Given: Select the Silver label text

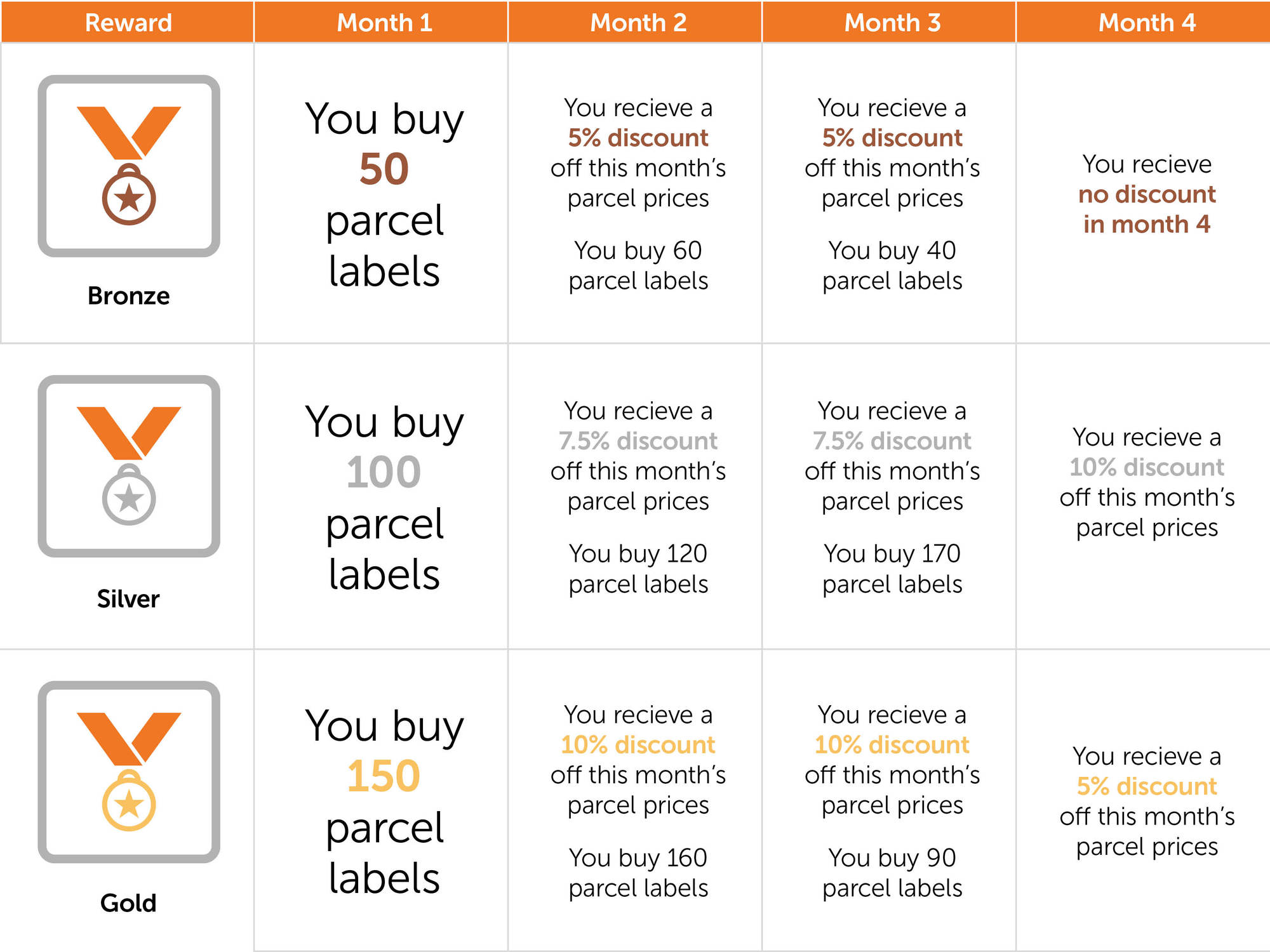Looking at the screenshot, I should pyautogui.click(x=128, y=598).
